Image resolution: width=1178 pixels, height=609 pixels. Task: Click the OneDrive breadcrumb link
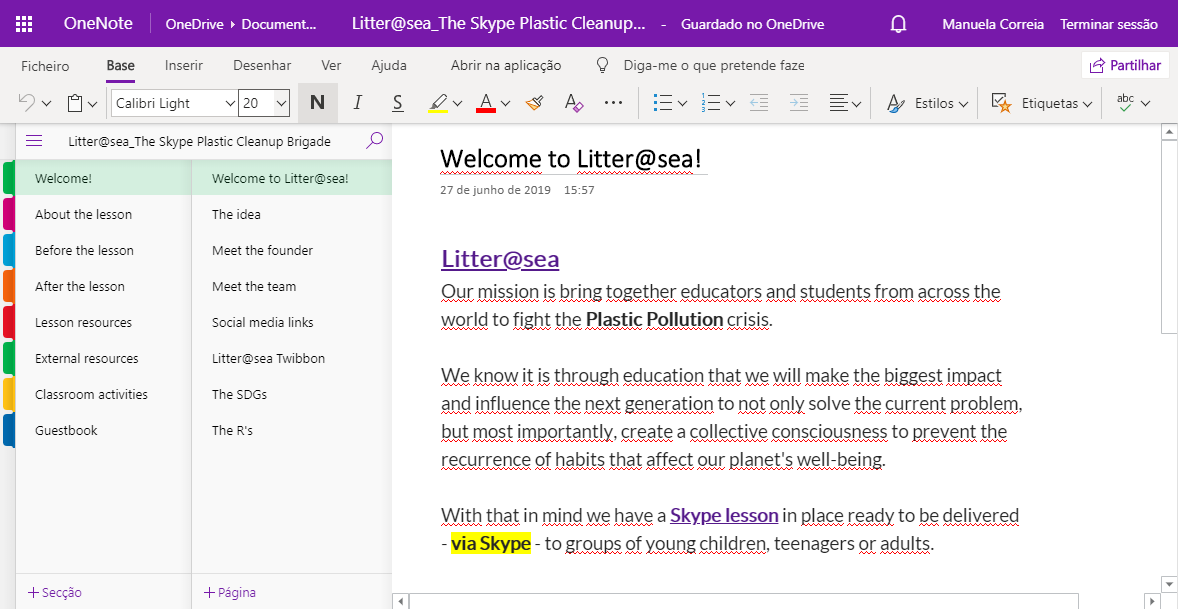pyautogui.click(x=195, y=24)
